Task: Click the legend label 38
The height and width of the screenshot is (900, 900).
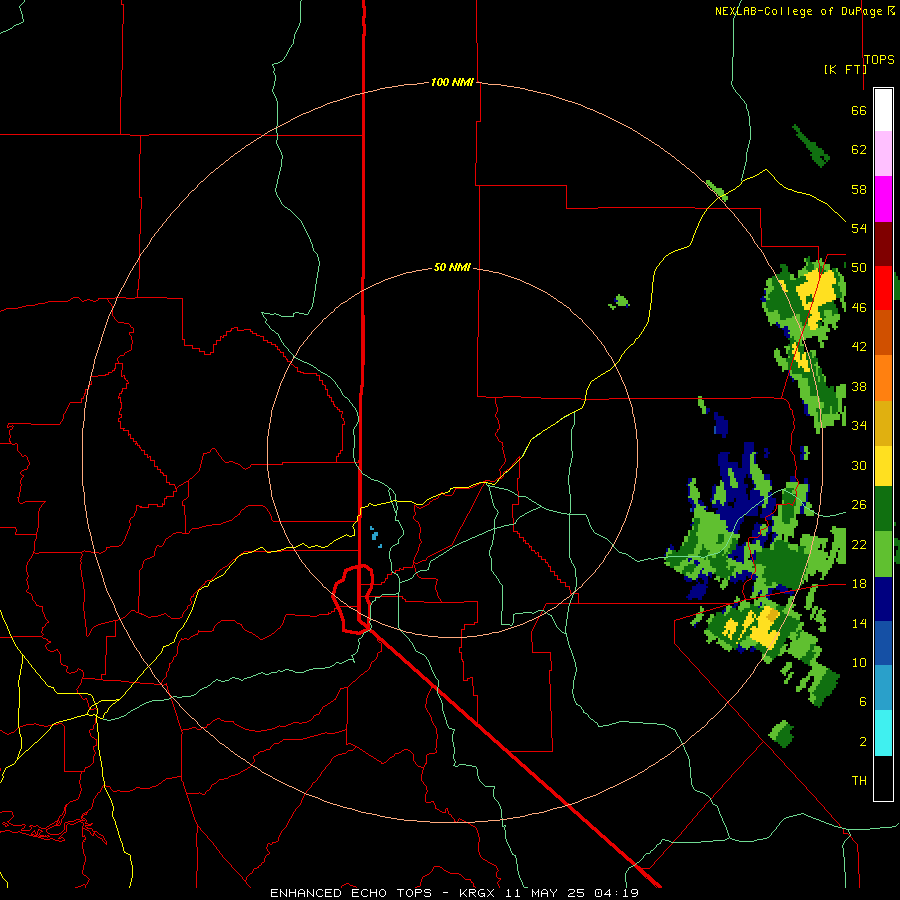Action: pos(859,386)
